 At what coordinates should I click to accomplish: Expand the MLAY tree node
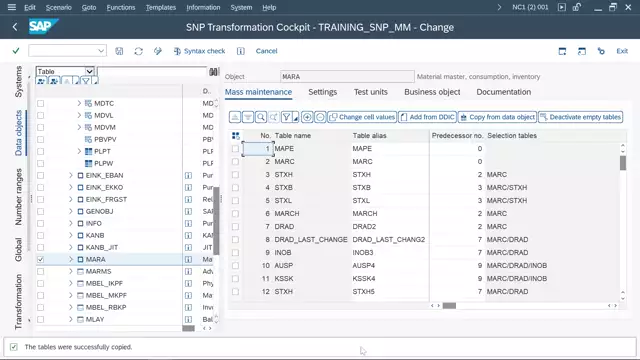point(71,320)
